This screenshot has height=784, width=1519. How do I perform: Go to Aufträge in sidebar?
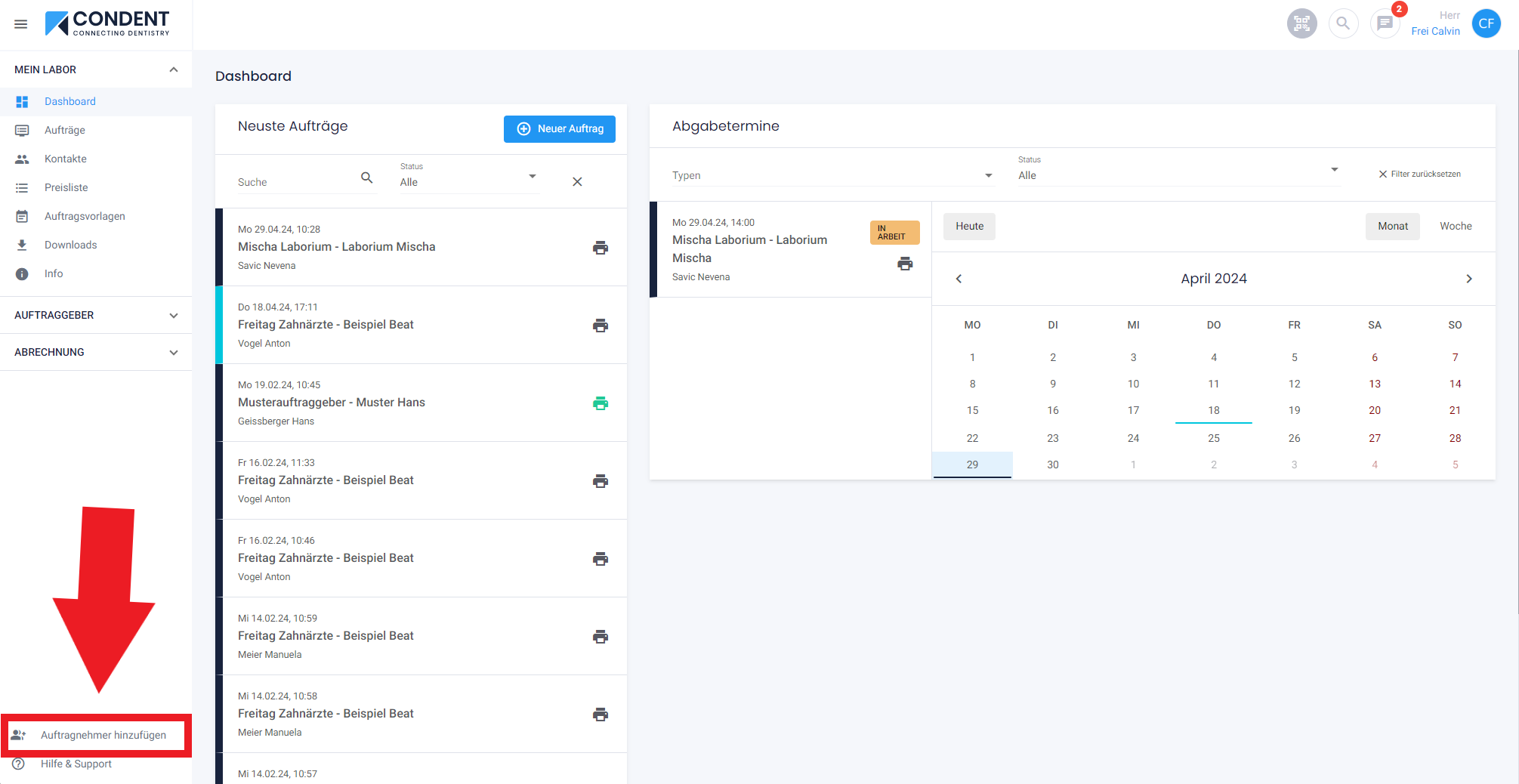(x=65, y=130)
